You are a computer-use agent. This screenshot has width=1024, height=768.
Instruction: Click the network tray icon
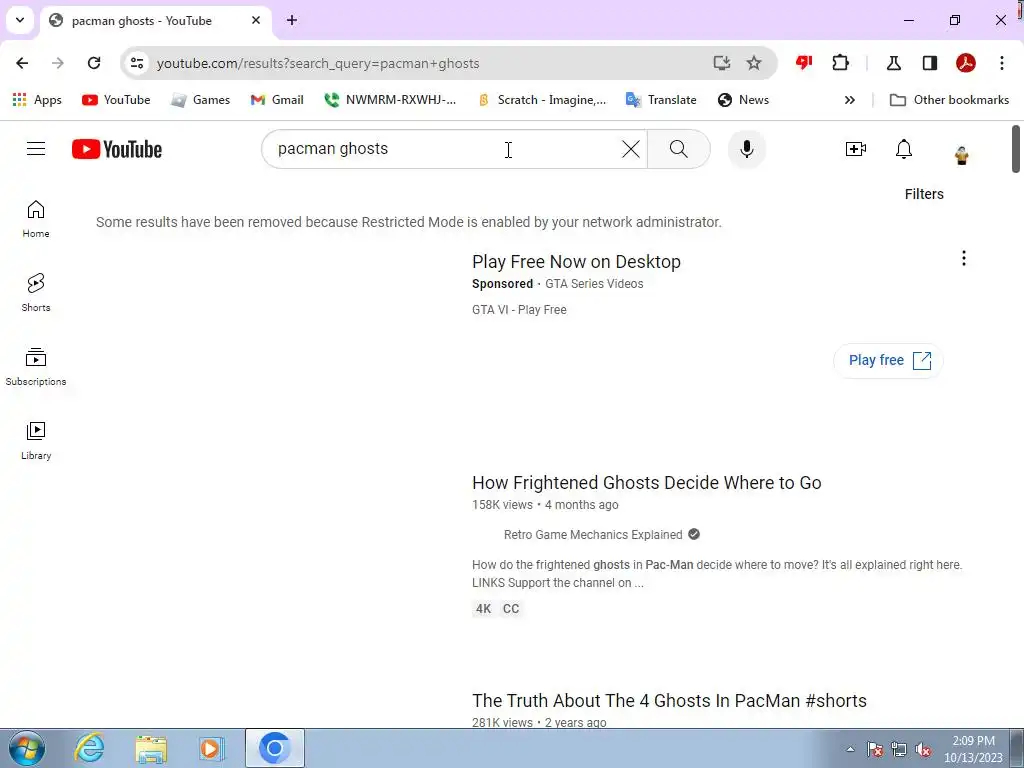(899, 750)
